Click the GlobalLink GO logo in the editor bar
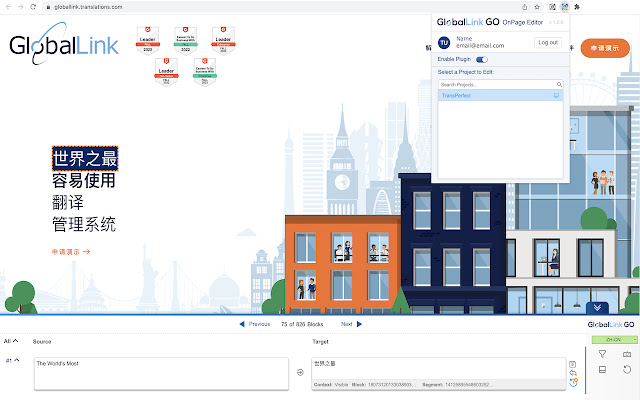Image resolution: width=640 pixels, height=400 pixels. [x=611, y=324]
